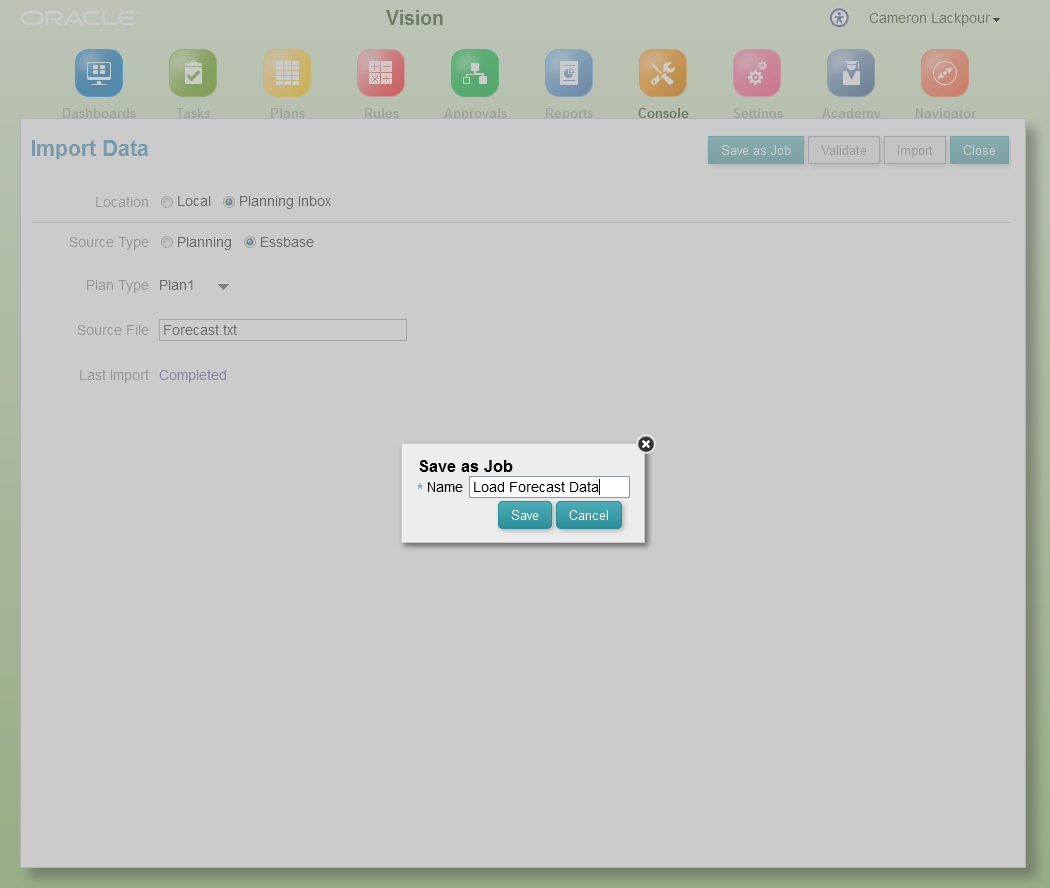This screenshot has width=1050, height=888.
Task: Open the Rules calculator icon
Action: pyautogui.click(x=381, y=73)
